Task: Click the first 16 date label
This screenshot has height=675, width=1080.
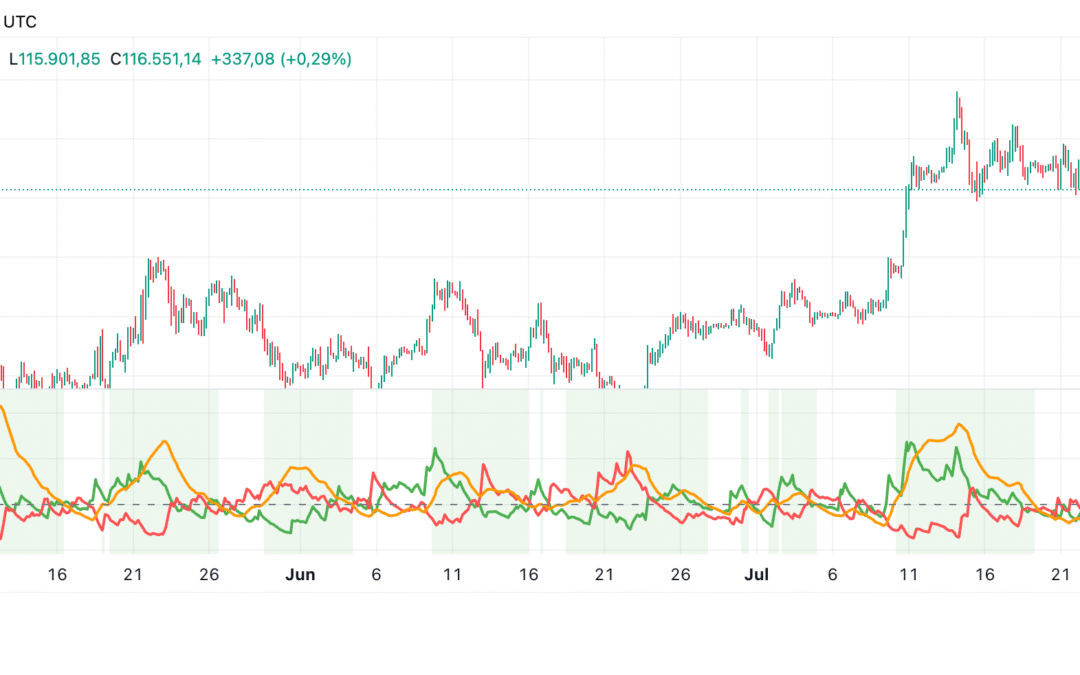Action: pos(57,575)
